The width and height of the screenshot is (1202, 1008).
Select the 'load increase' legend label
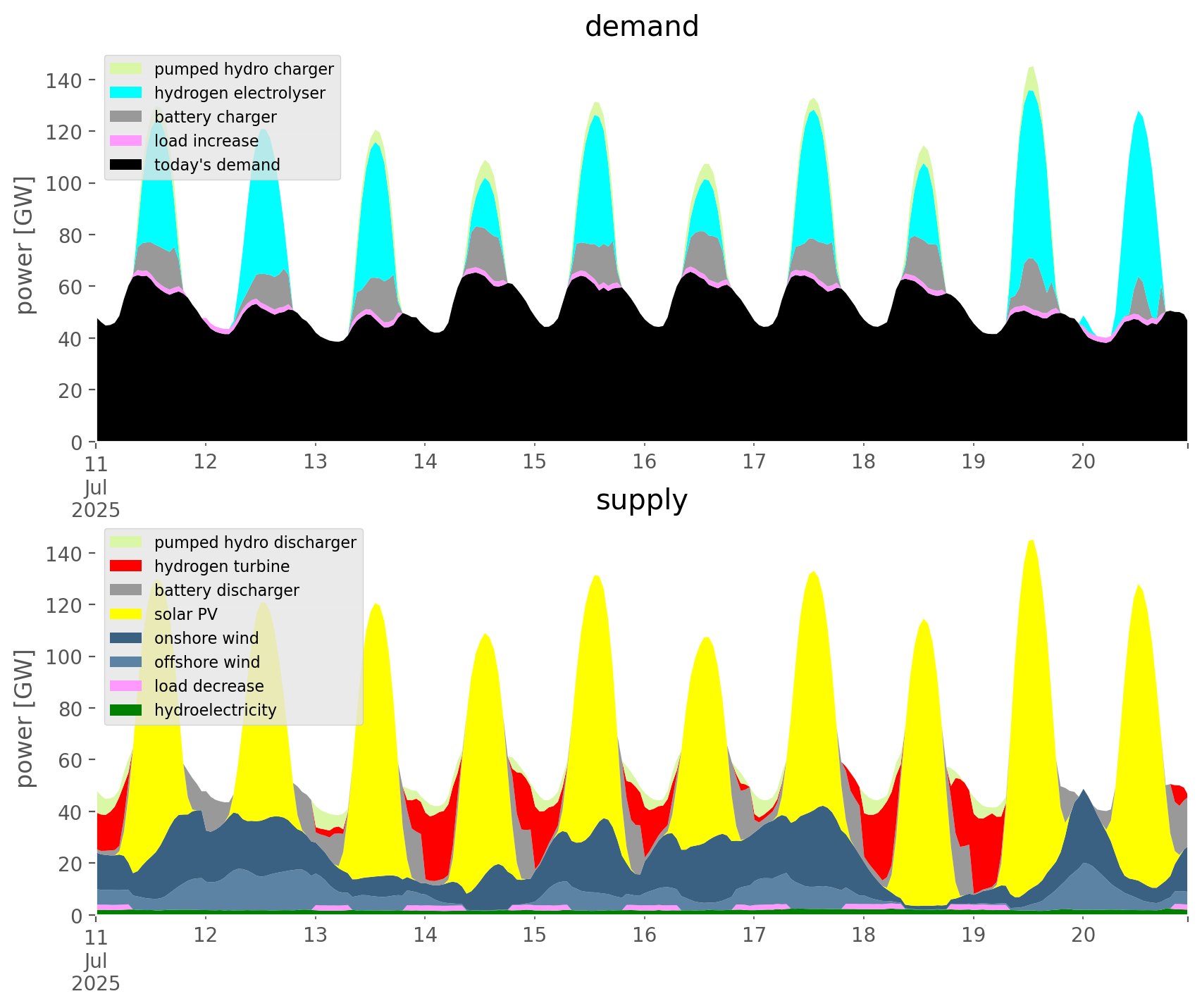pyautogui.click(x=206, y=141)
